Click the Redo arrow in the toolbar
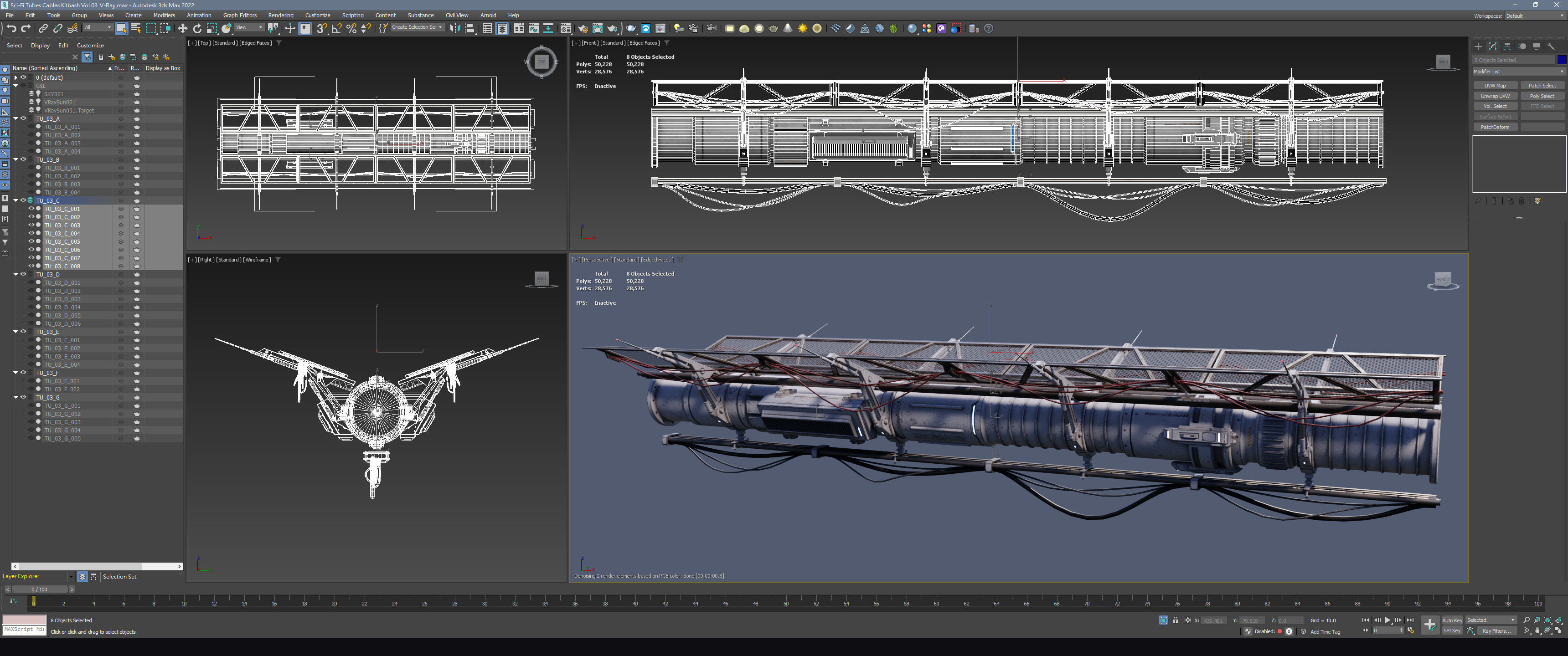Image resolution: width=1568 pixels, height=656 pixels. point(26,28)
